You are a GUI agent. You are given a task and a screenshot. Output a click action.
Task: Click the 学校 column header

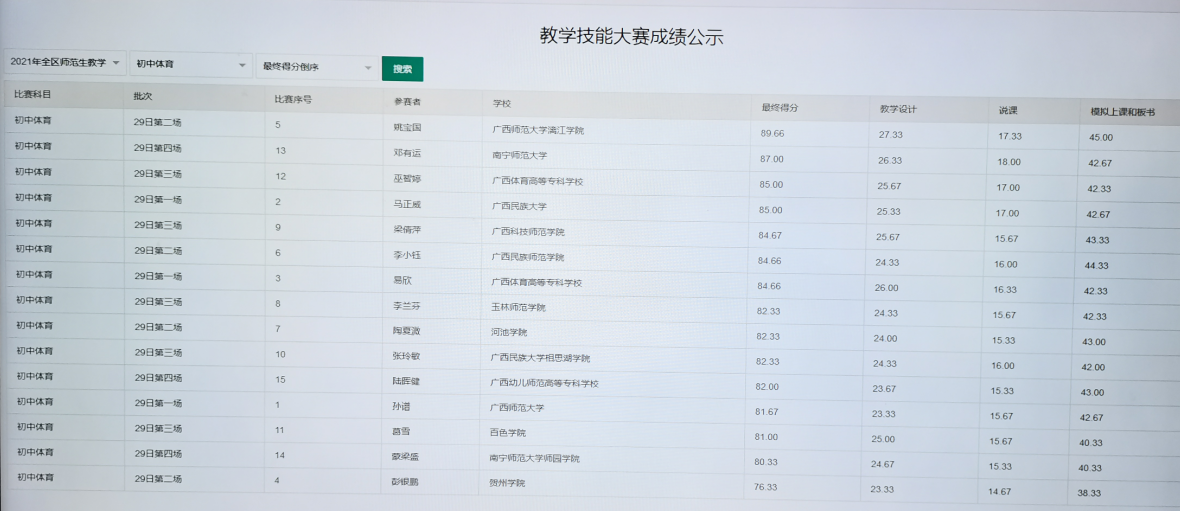[502, 104]
